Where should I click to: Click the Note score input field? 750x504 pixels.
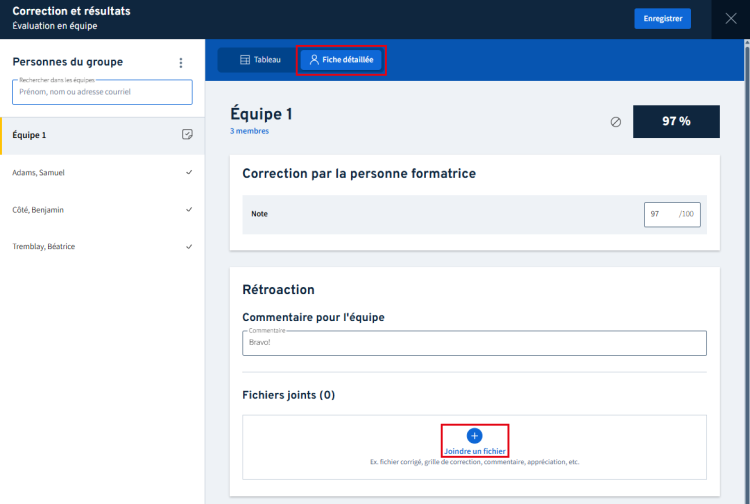672,214
